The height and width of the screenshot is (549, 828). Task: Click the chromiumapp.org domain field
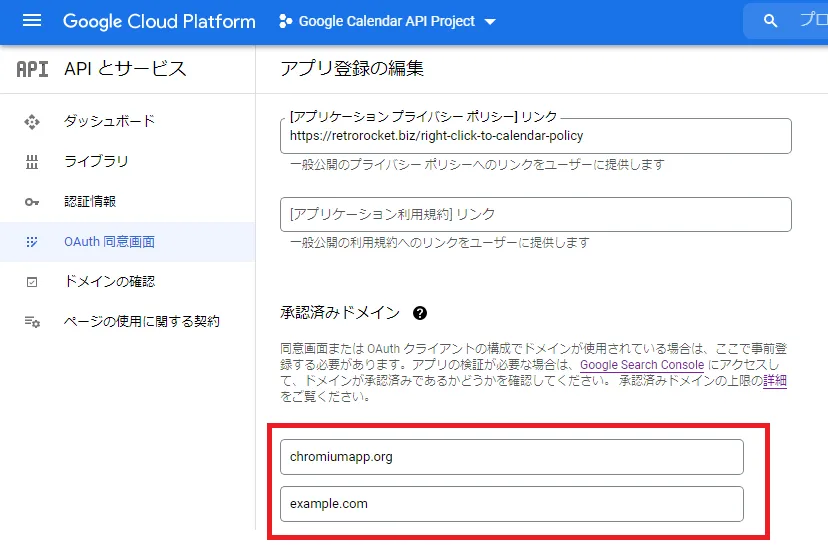511,457
